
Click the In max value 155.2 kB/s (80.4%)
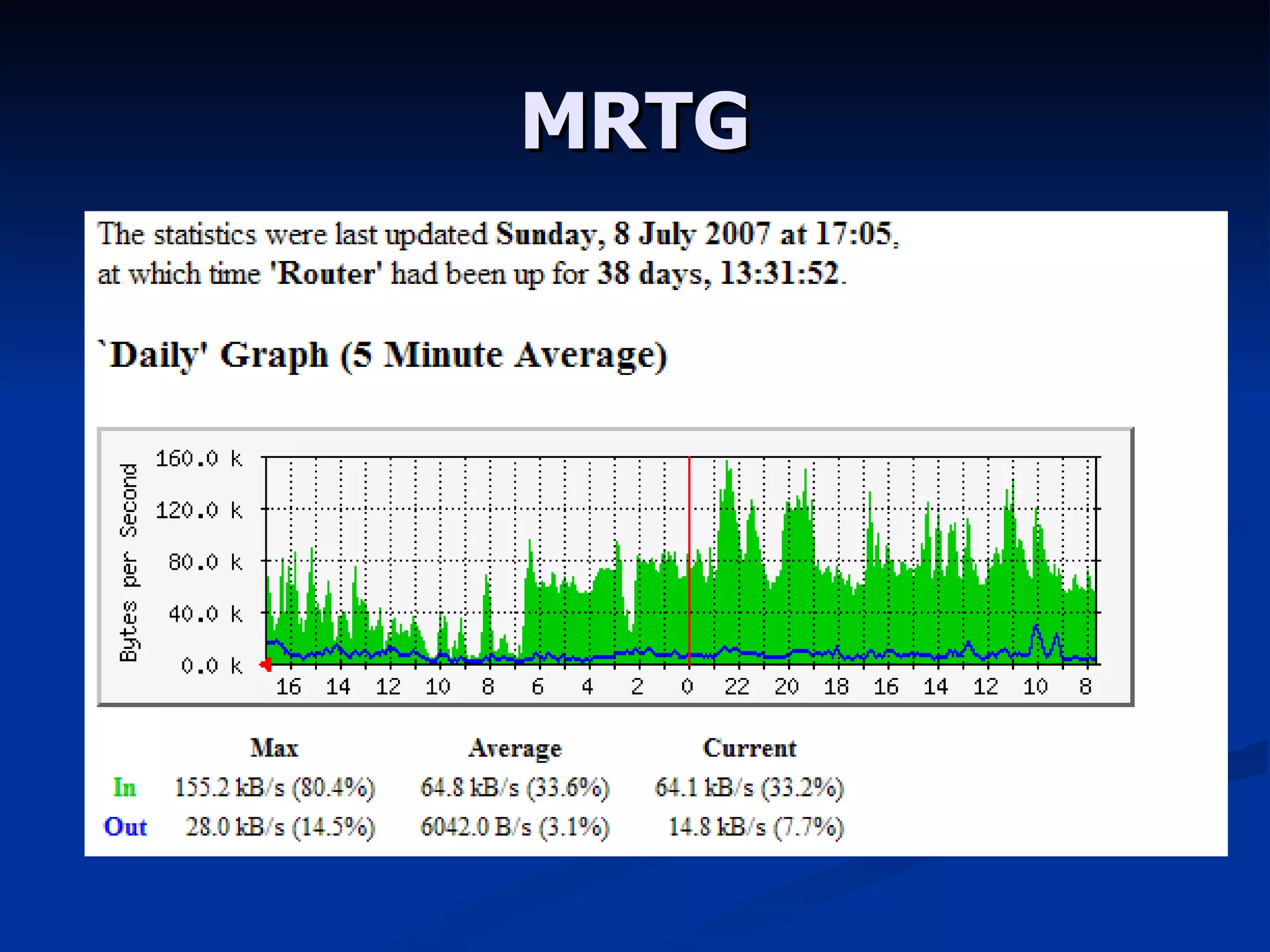pos(275,788)
